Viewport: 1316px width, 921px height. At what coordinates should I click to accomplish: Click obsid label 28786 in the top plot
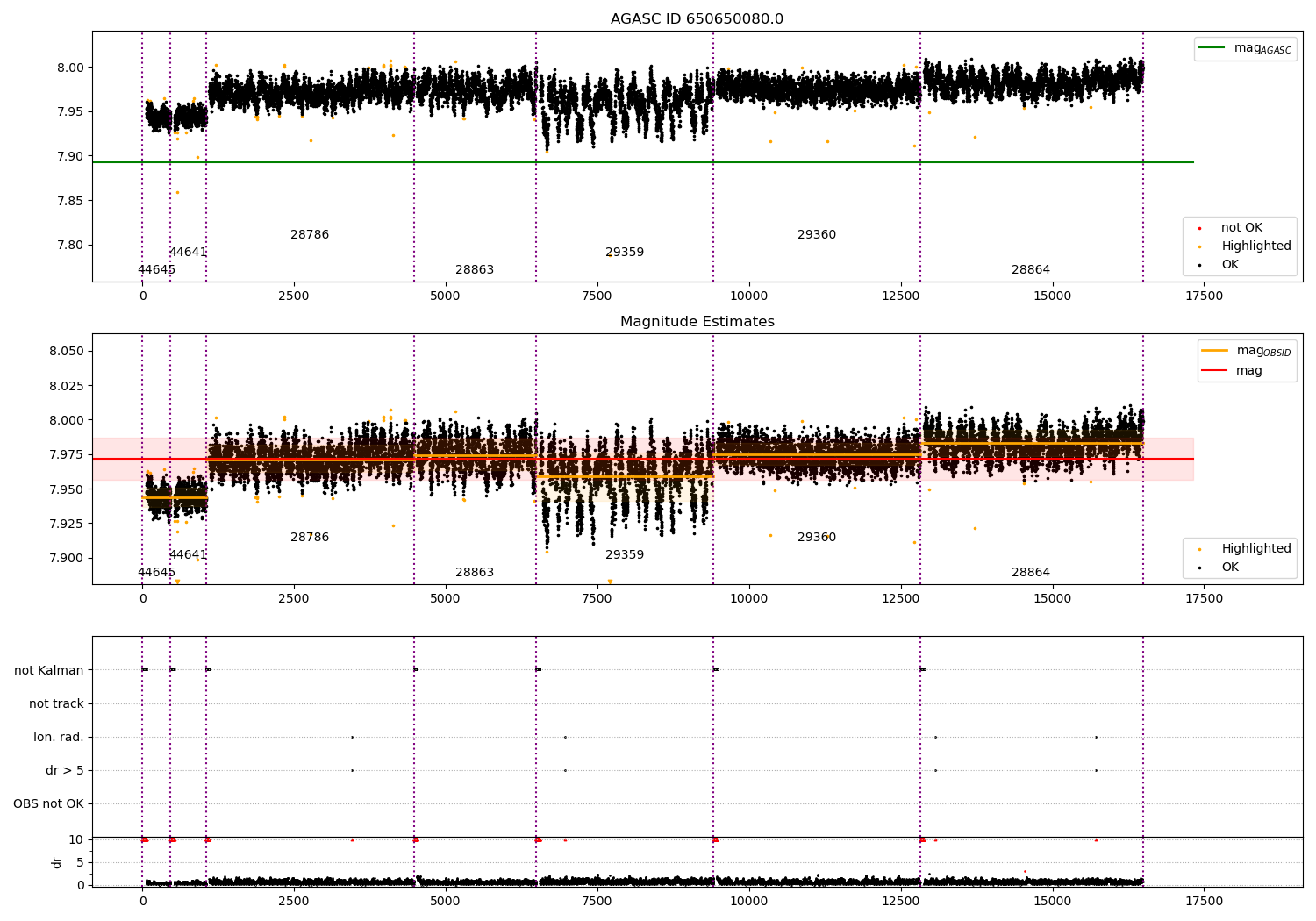coord(310,235)
